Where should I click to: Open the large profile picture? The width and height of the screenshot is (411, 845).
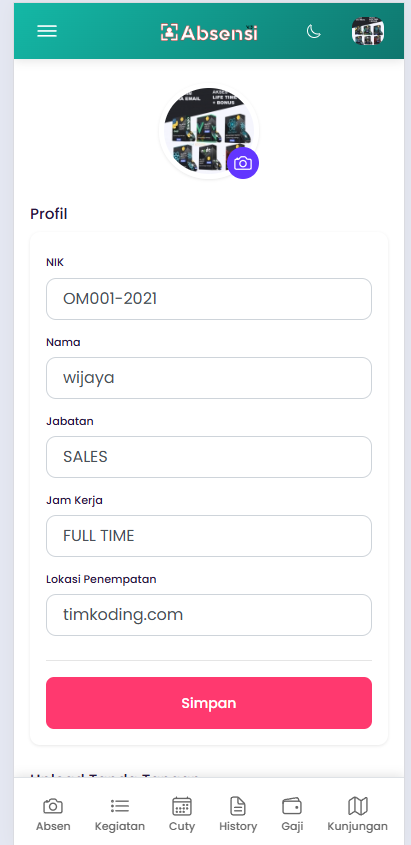click(209, 131)
